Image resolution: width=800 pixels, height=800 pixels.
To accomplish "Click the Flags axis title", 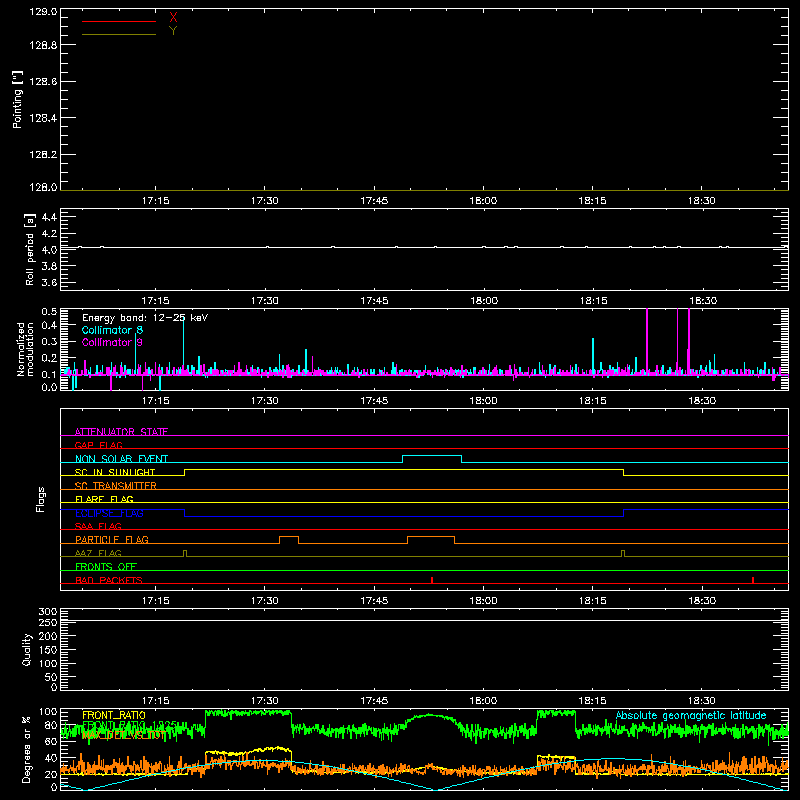I will (41, 499).
